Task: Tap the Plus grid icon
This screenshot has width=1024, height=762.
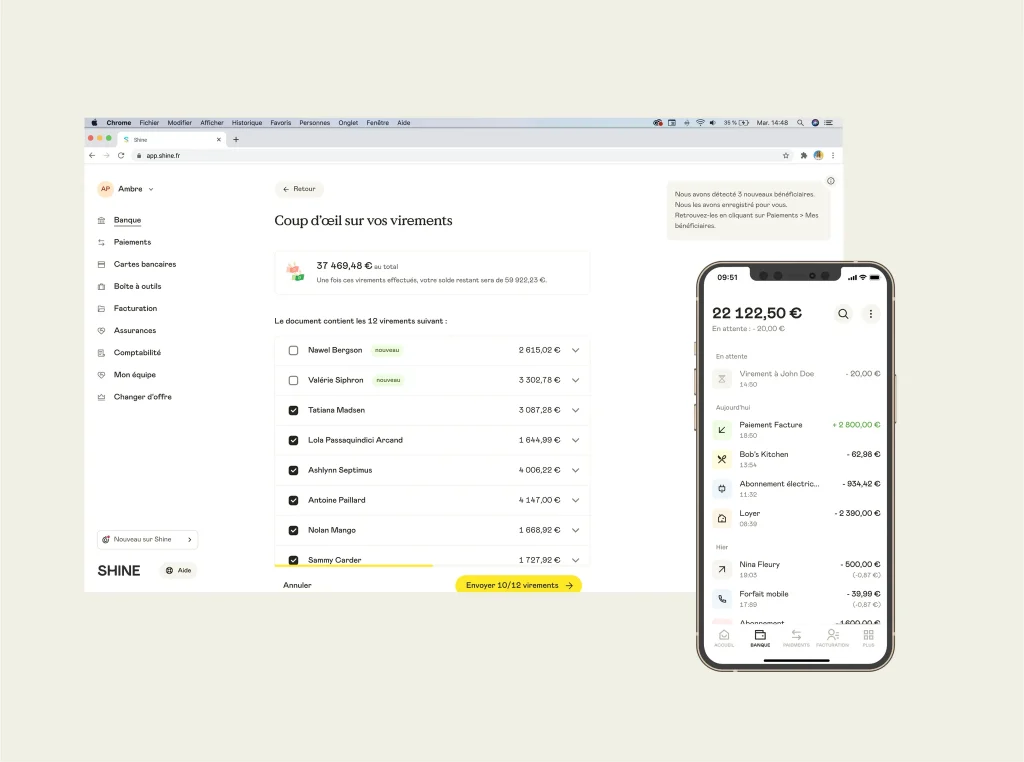Action: point(868,636)
